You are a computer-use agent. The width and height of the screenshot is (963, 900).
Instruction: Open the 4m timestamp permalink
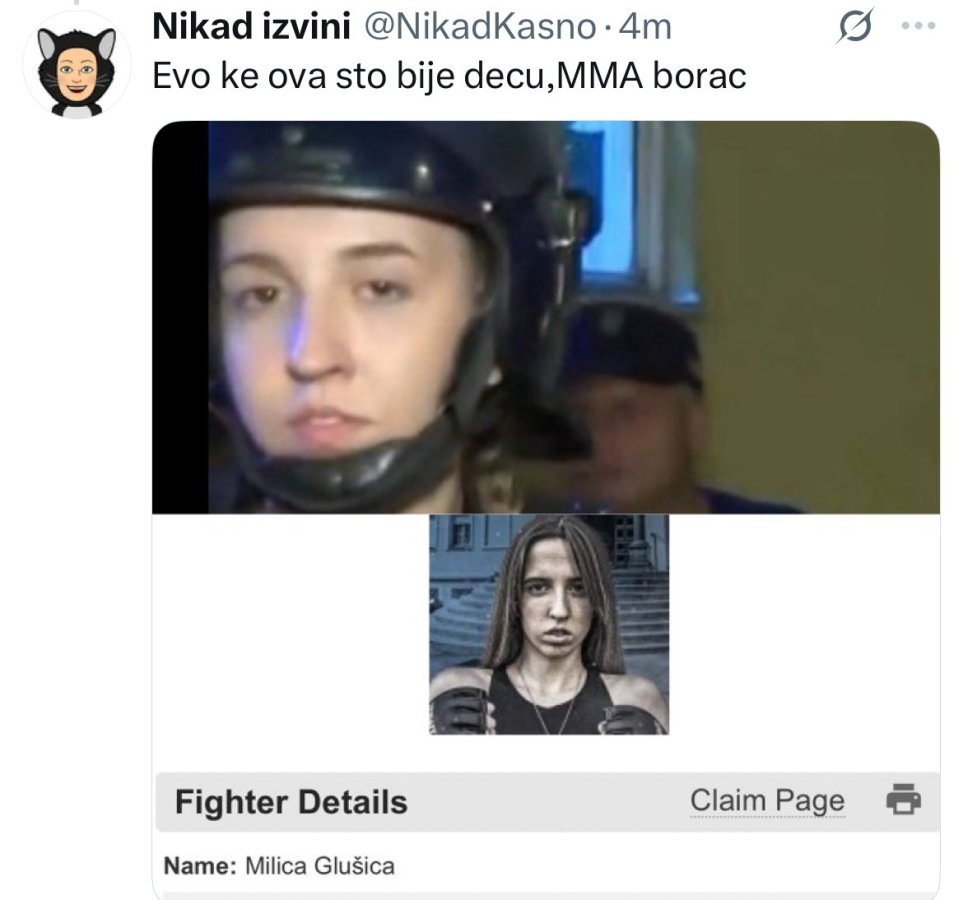645,28
